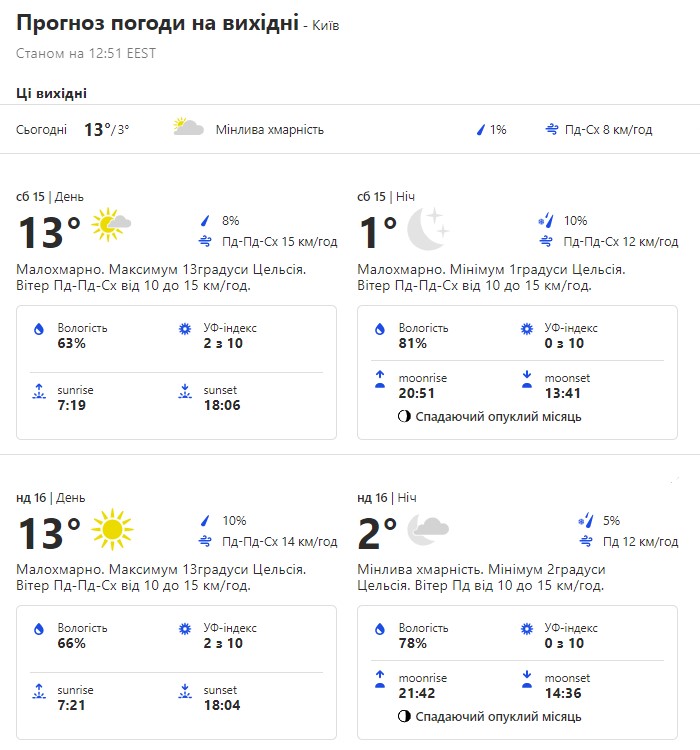The width and height of the screenshot is (700, 750).
Task: Click the waning gibbous moon phase icon for Saturday
Action: (404, 416)
